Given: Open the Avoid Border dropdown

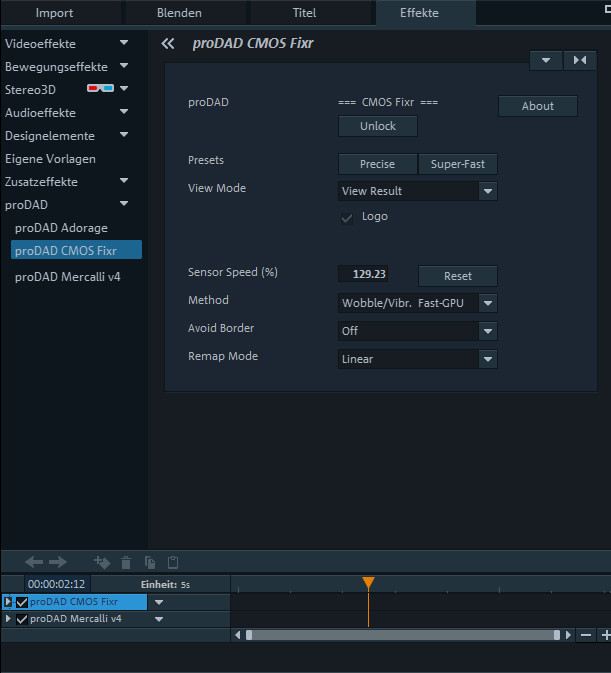Looking at the screenshot, I should [488, 331].
